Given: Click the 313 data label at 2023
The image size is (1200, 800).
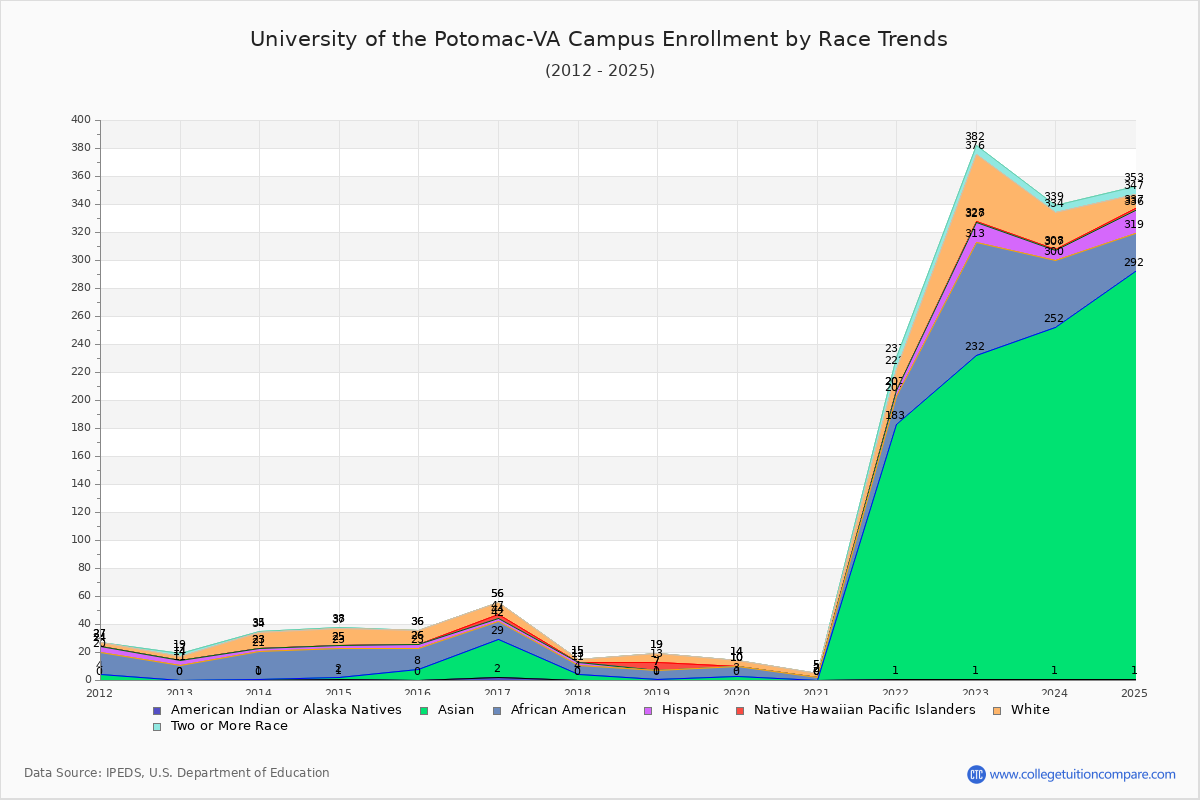Looking at the screenshot, I should 975,234.
